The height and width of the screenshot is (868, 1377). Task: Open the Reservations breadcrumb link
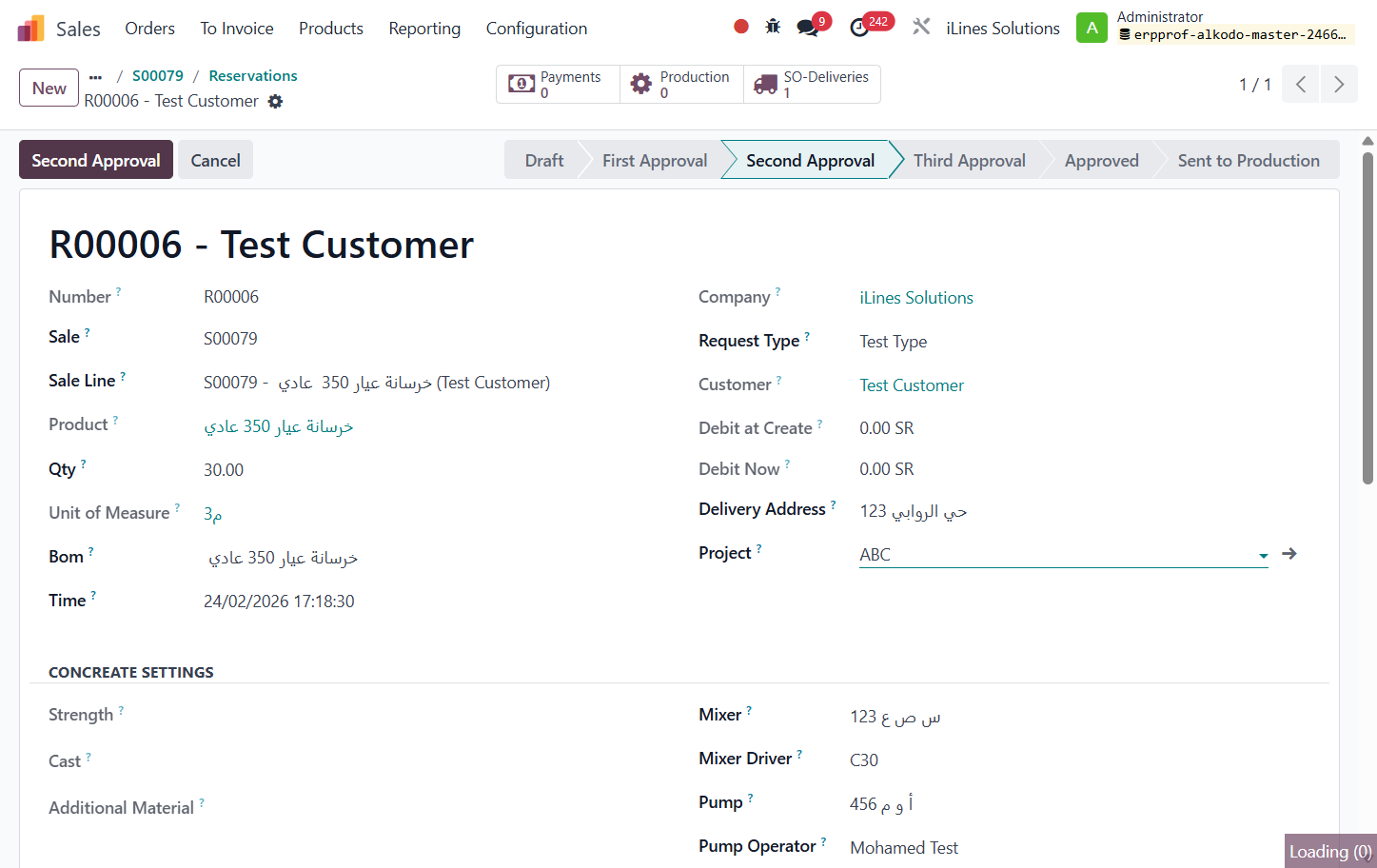(x=253, y=76)
